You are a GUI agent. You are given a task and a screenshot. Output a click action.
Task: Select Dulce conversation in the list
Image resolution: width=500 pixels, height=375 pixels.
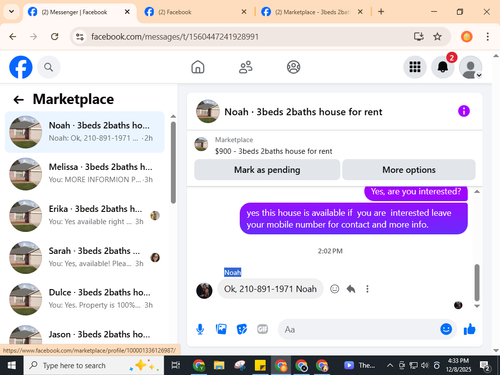pyautogui.click(x=85, y=299)
